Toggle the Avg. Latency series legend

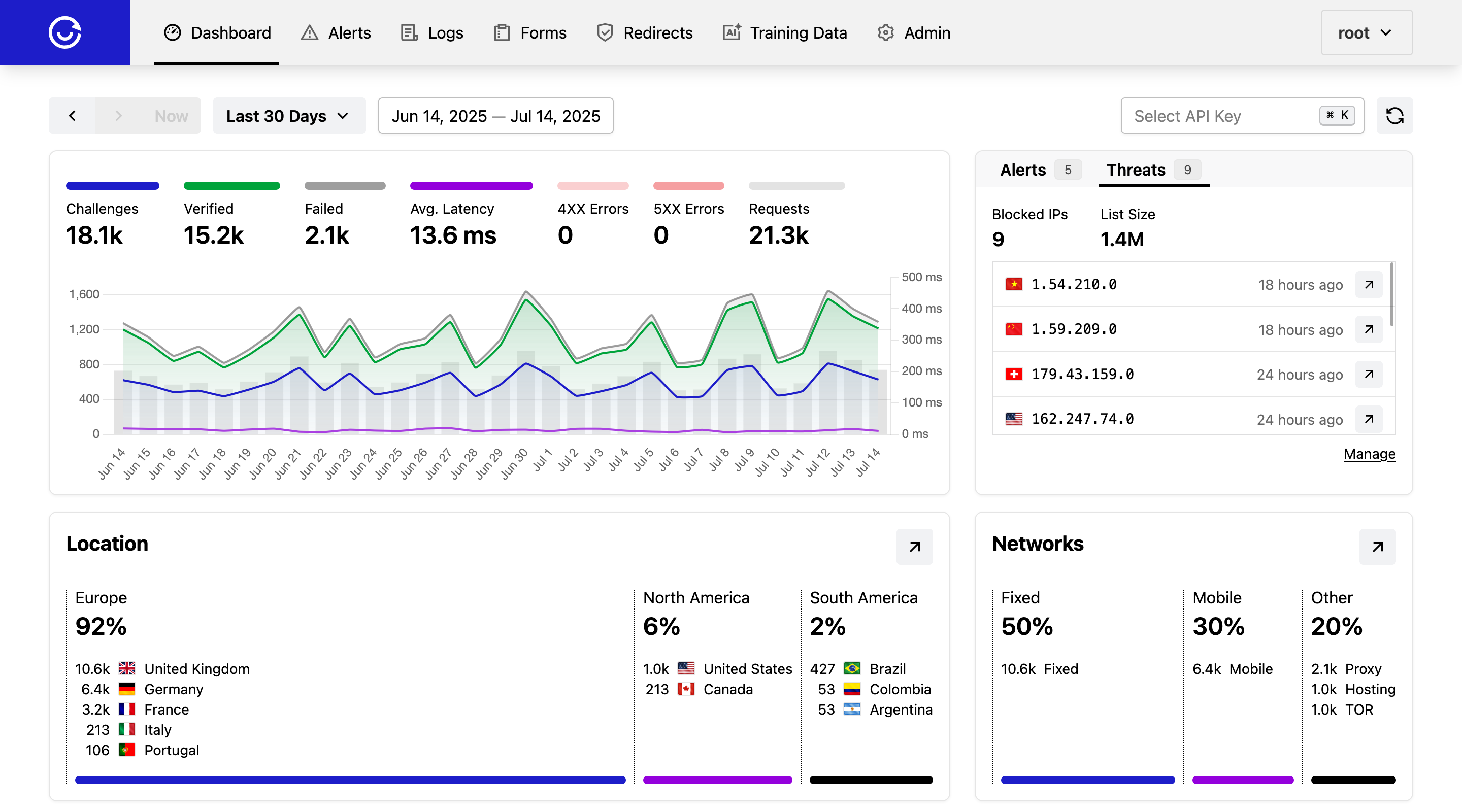click(x=452, y=209)
